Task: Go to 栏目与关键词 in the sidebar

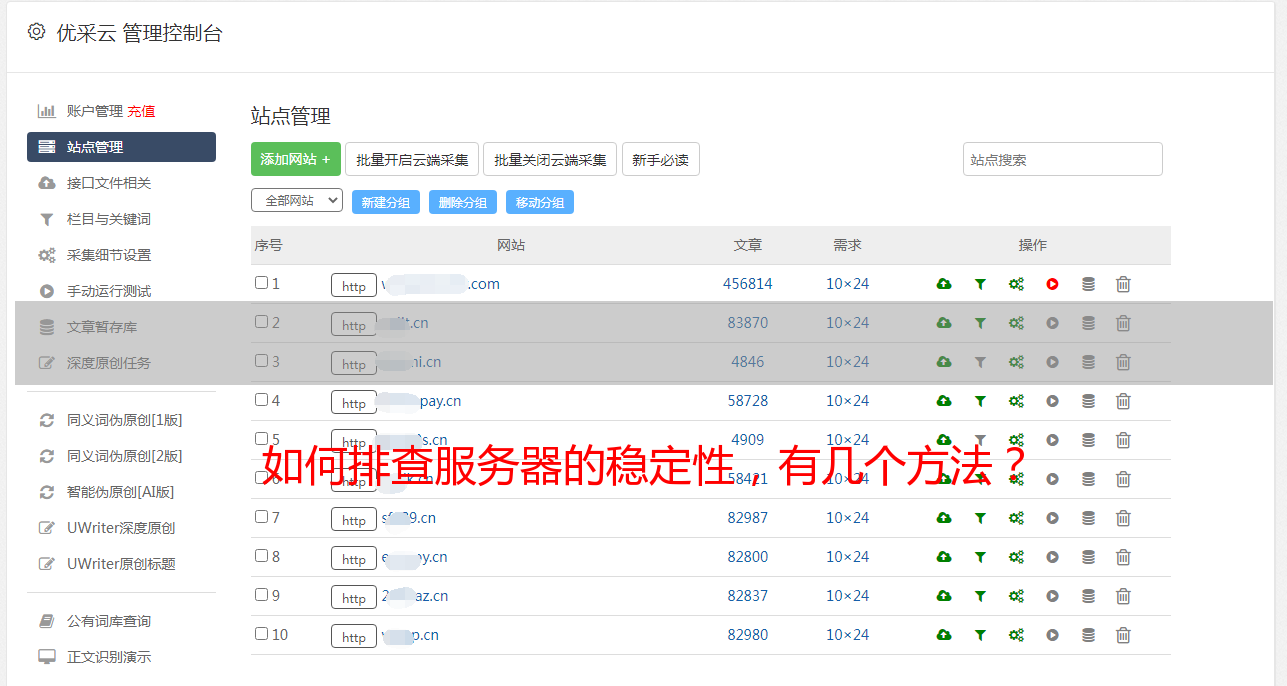Action: click(109, 219)
